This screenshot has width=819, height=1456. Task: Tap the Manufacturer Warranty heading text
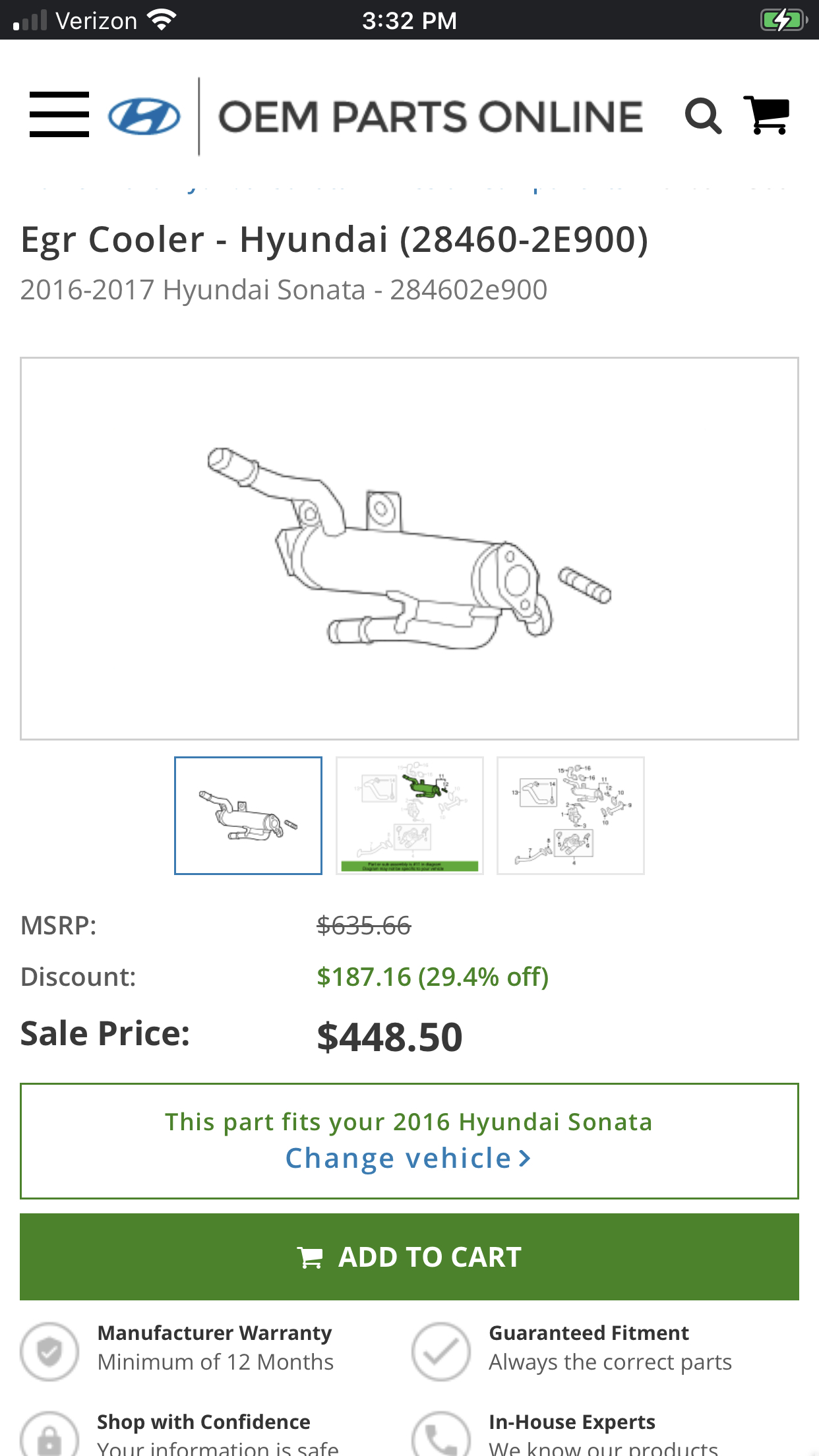tap(214, 1333)
